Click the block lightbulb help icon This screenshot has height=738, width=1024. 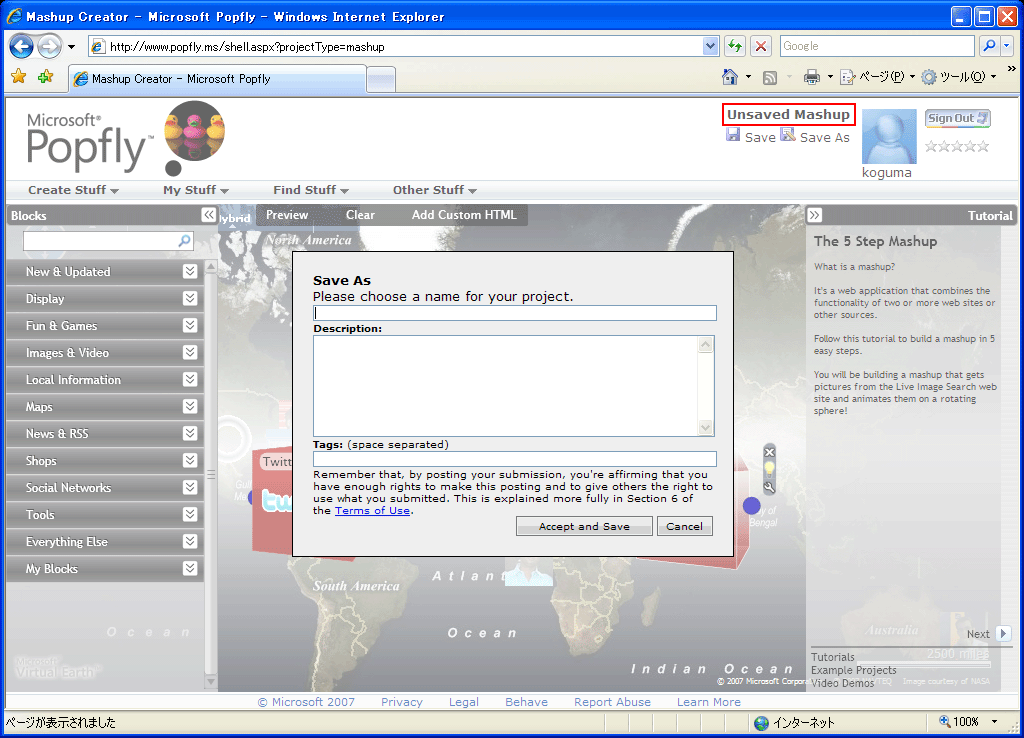coord(769,469)
